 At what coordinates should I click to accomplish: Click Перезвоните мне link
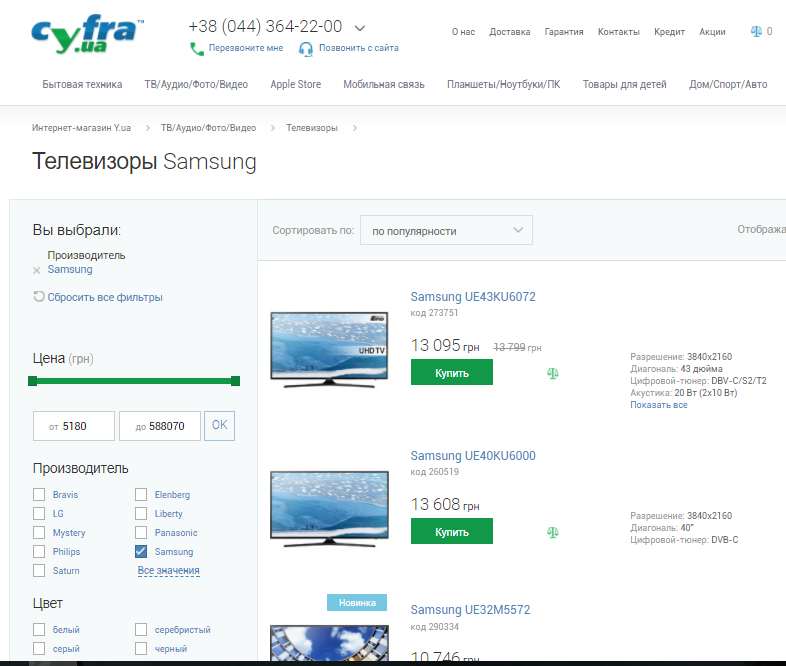(246, 48)
